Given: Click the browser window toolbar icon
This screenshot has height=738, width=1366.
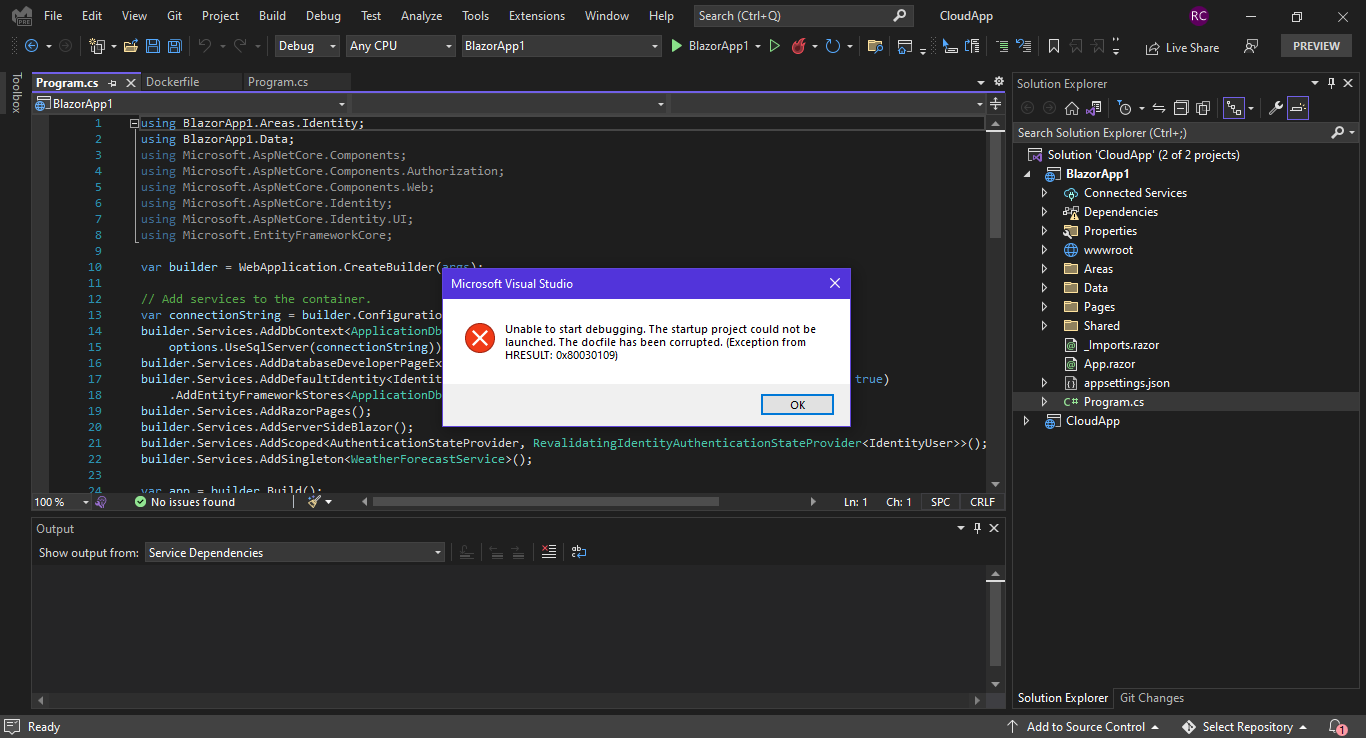Looking at the screenshot, I should tap(905, 46).
